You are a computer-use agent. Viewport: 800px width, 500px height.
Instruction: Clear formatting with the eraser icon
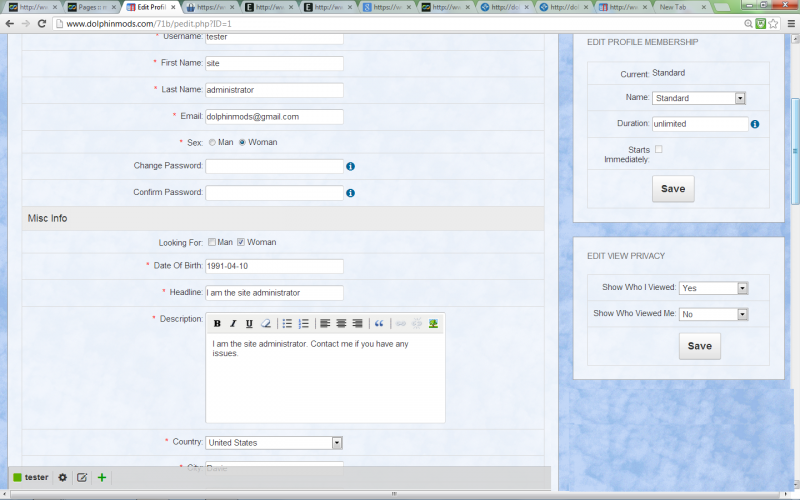265,323
